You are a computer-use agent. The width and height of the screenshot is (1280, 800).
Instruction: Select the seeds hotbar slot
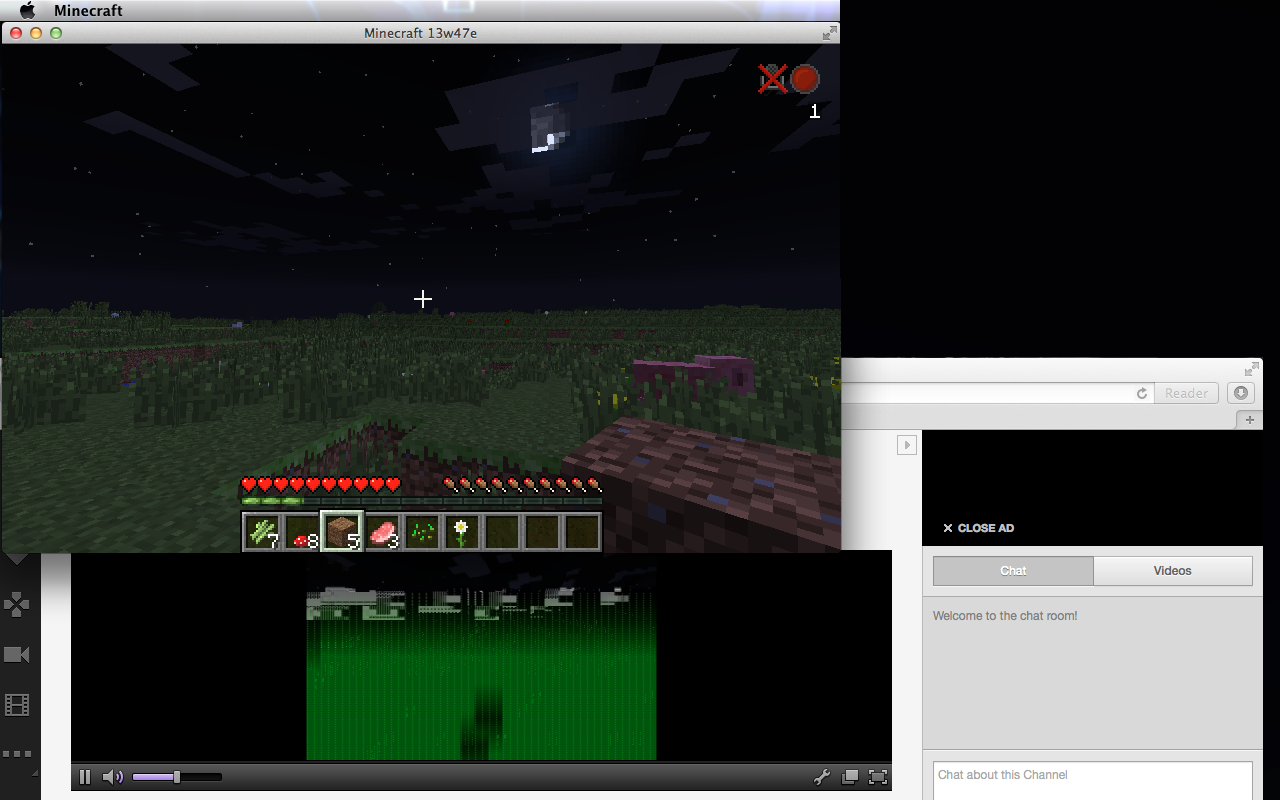pyautogui.click(x=422, y=532)
